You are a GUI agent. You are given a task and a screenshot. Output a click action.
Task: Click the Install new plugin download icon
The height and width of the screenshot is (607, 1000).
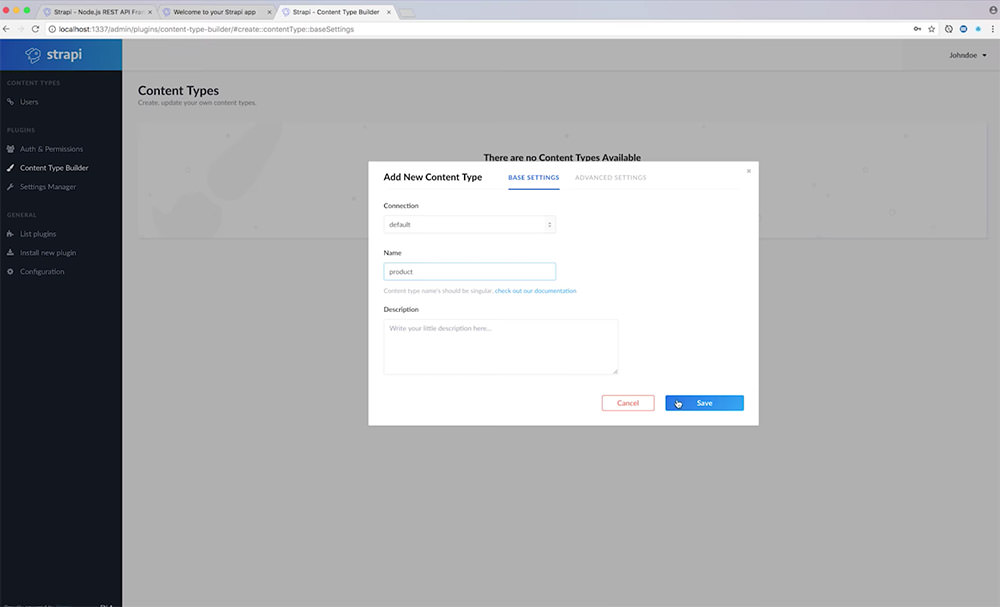click(10, 253)
